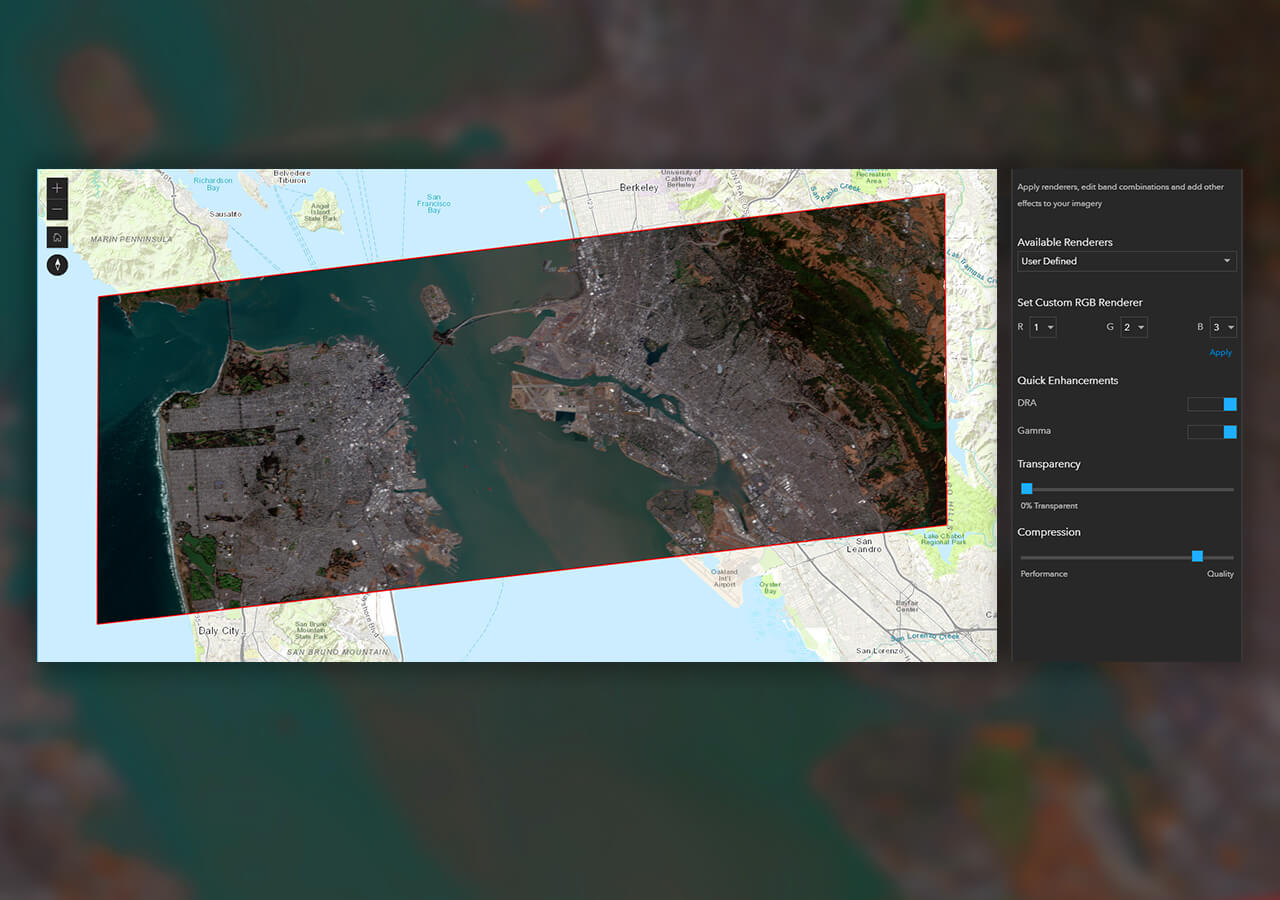Open the R band dropdown
1280x900 pixels.
pos(1043,327)
